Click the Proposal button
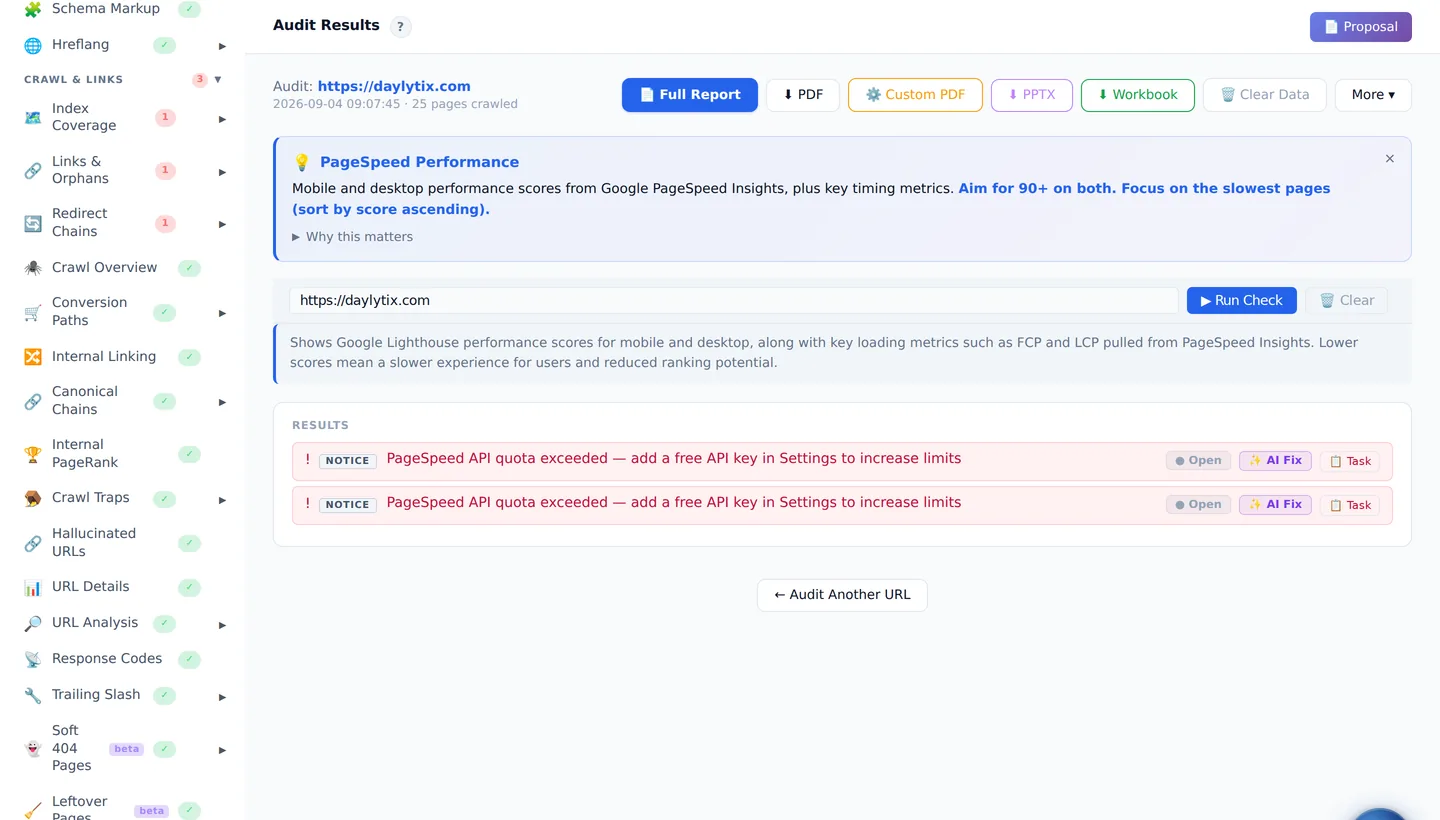Screen dimensions: 1440x820 coord(1361,27)
